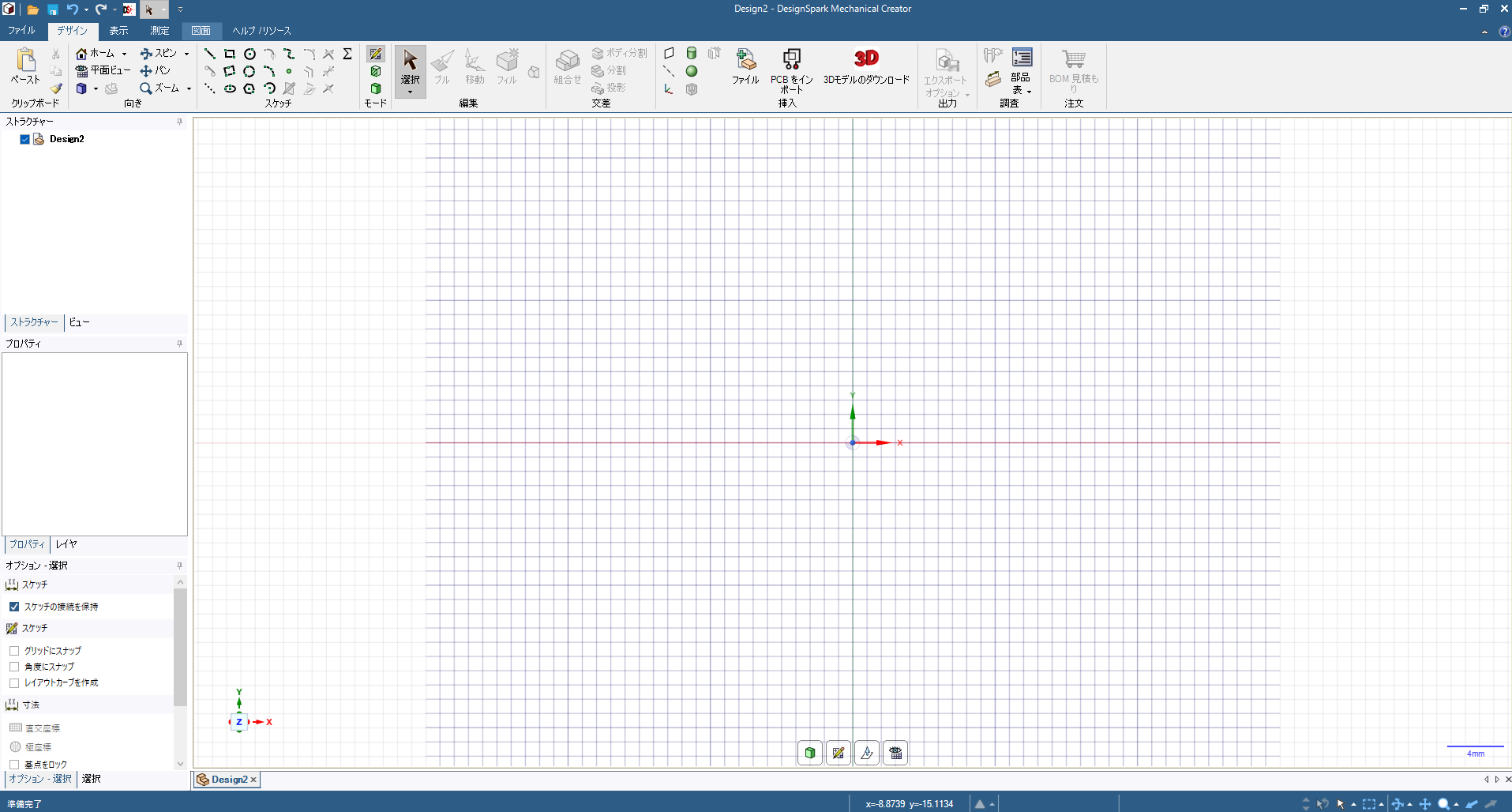Disable スケッチの接続を保持 checkbox
Screen dimensions: 1512x812
[14, 607]
